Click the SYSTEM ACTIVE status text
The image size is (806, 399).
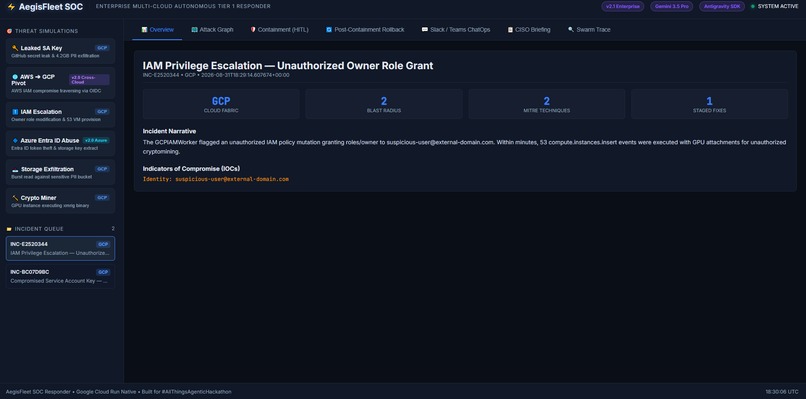[x=778, y=7]
